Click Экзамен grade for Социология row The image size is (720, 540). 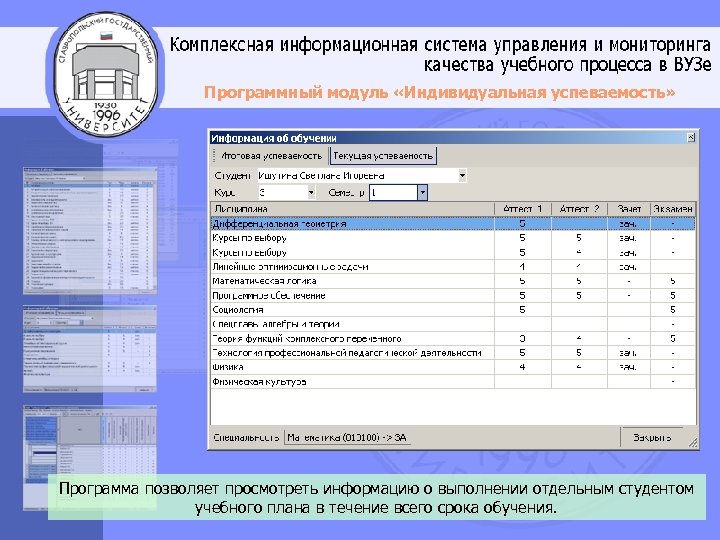673,310
